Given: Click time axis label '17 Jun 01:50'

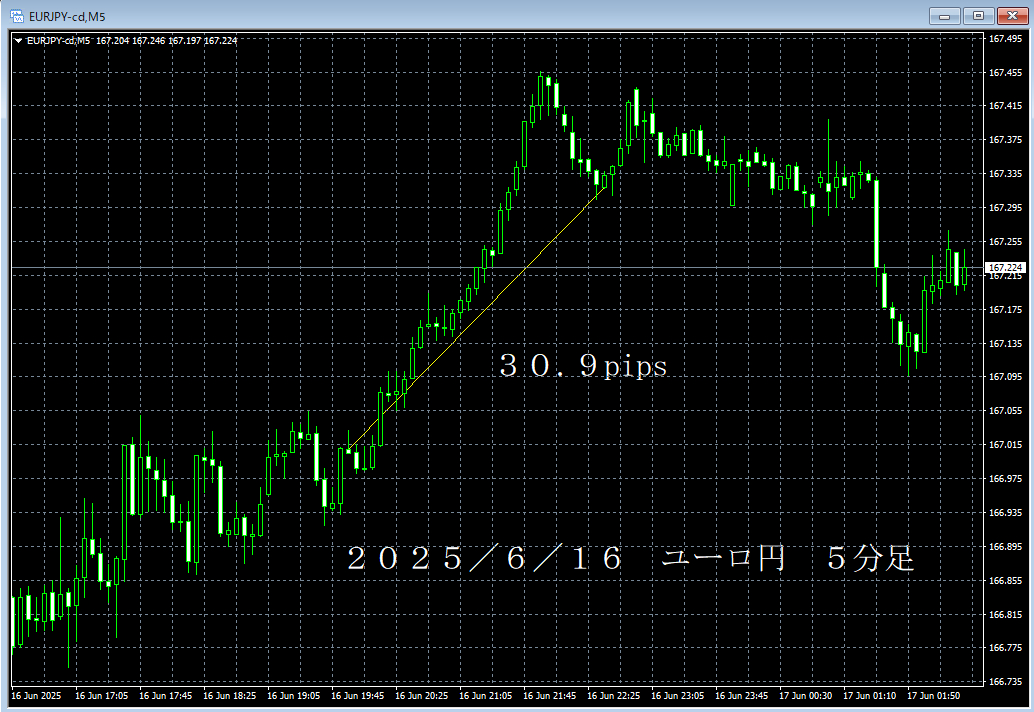Looking at the screenshot, I should 933,696.
